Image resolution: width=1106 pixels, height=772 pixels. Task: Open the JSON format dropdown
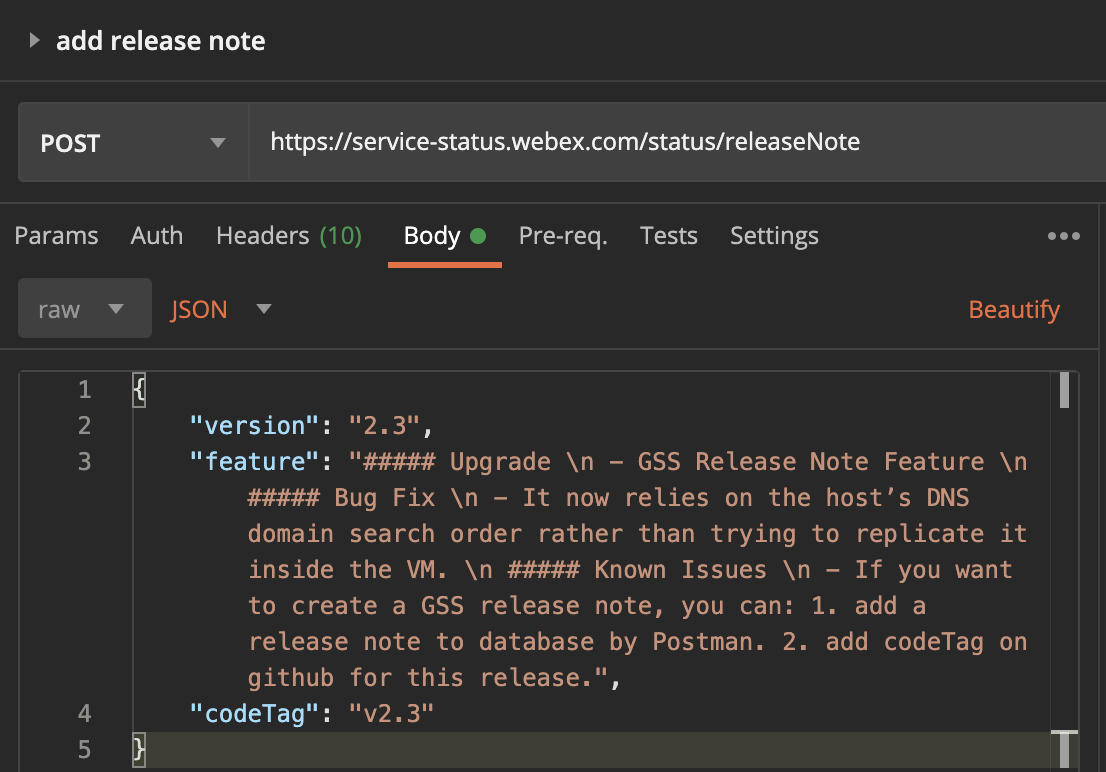point(220,309)
